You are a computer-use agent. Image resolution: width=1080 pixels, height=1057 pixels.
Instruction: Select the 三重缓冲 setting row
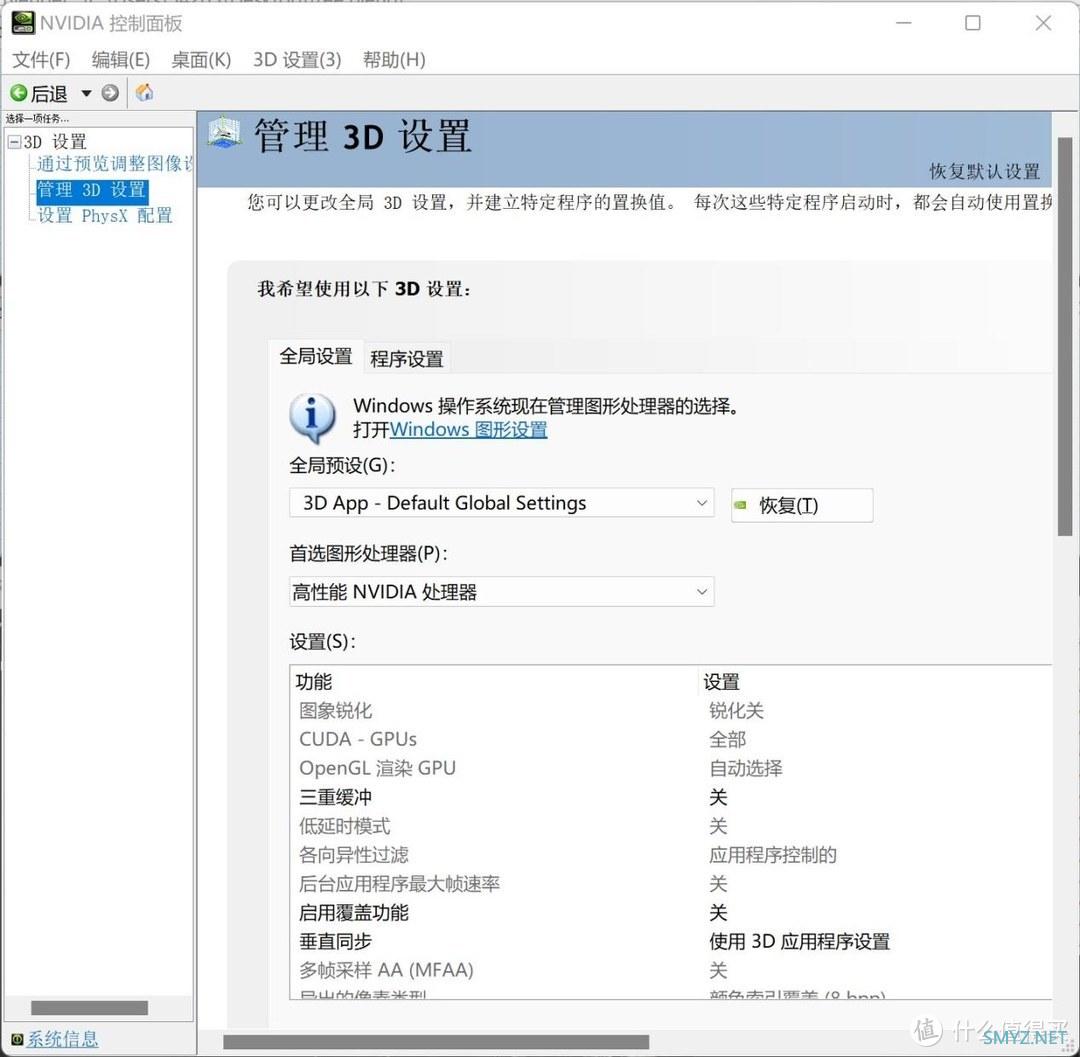click(x=671, y=797)
